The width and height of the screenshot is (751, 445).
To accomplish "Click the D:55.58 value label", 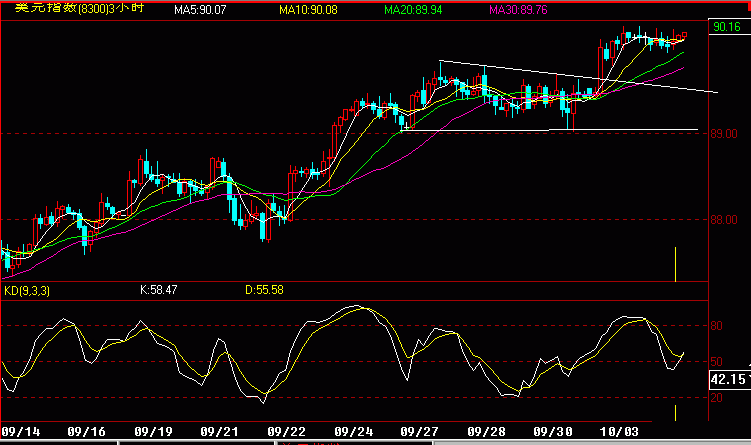I will [x=264, y=290].
